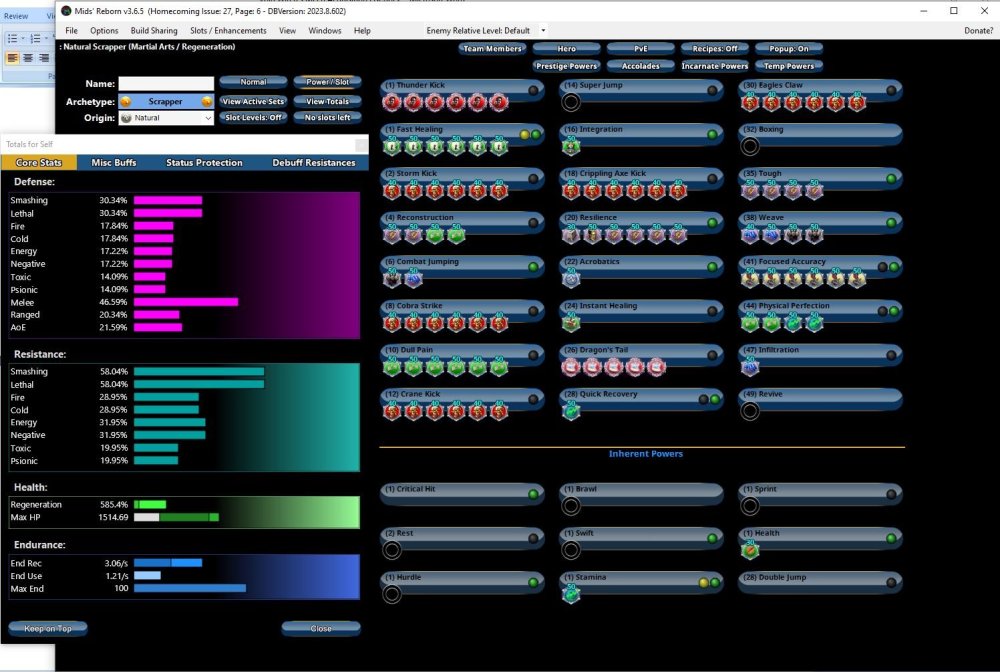Switch to the Status Protection tab

pyautogui.click(x=204, y=162)
